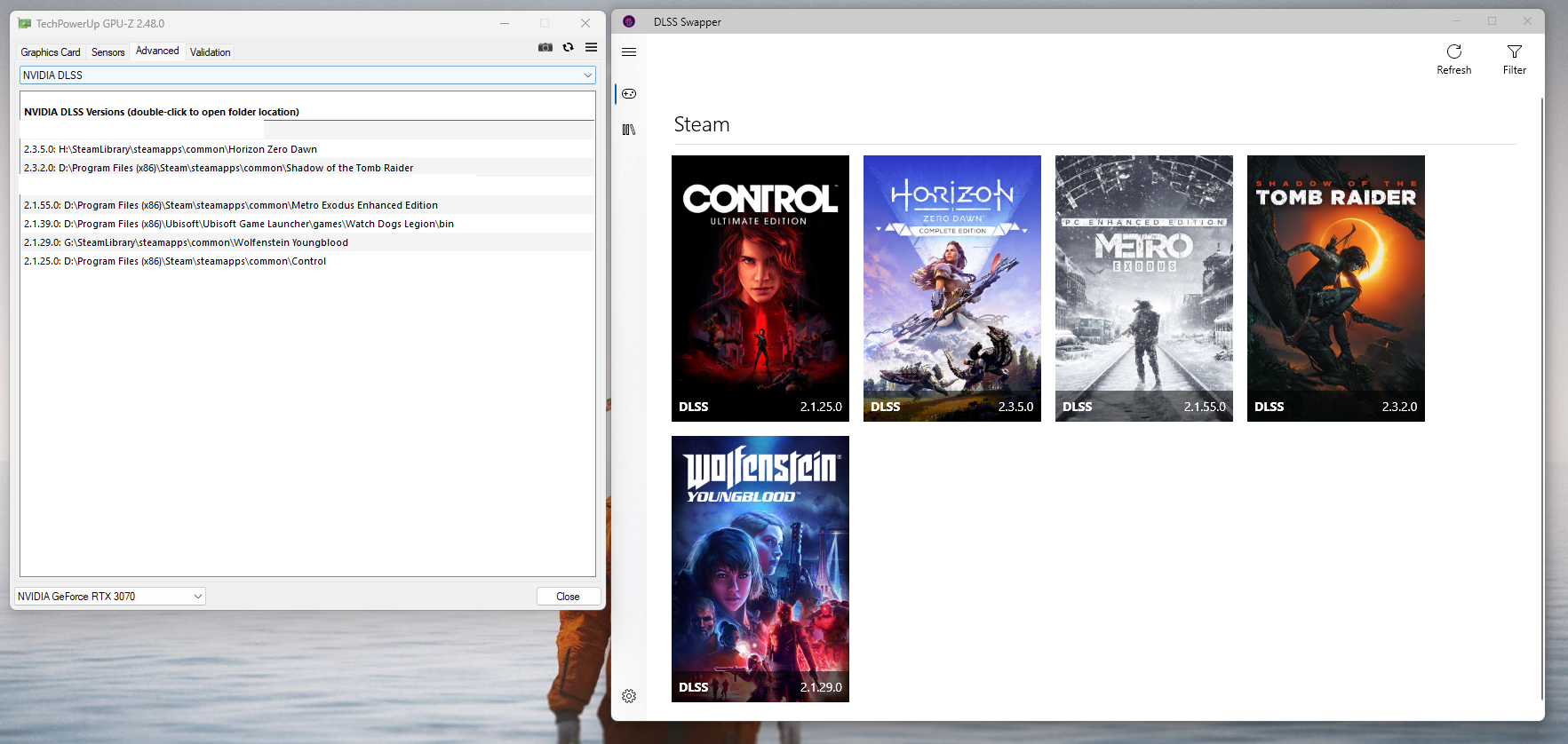Minimize the GPU-Z window
The width and height of the screenshot is (1568, 744).
[x=505, y=23]
